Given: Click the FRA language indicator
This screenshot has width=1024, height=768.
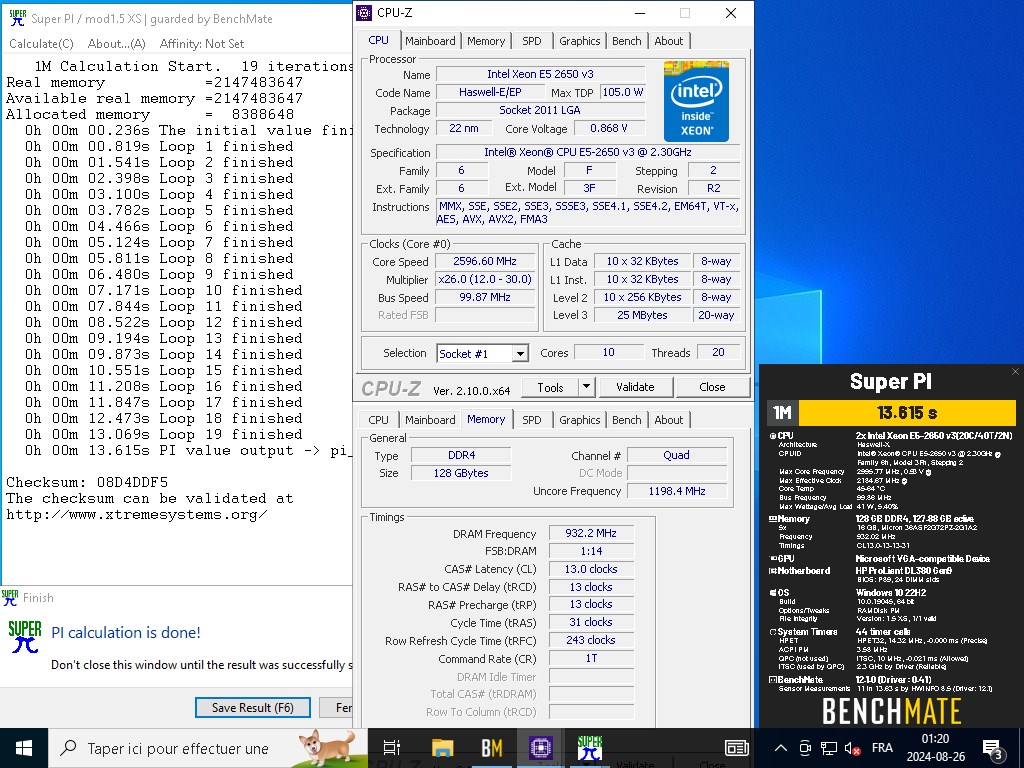Looking at the screenshot, I should click(x=882, y=748).
